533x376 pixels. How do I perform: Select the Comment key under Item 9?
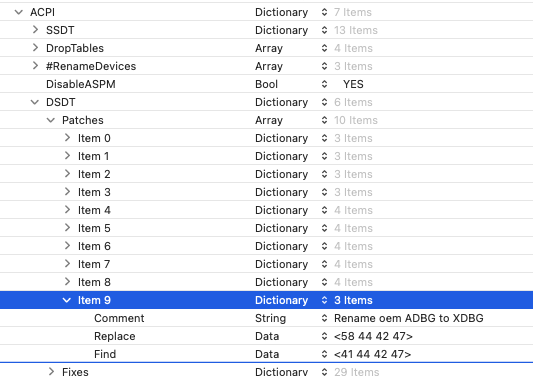coord(119,319)
